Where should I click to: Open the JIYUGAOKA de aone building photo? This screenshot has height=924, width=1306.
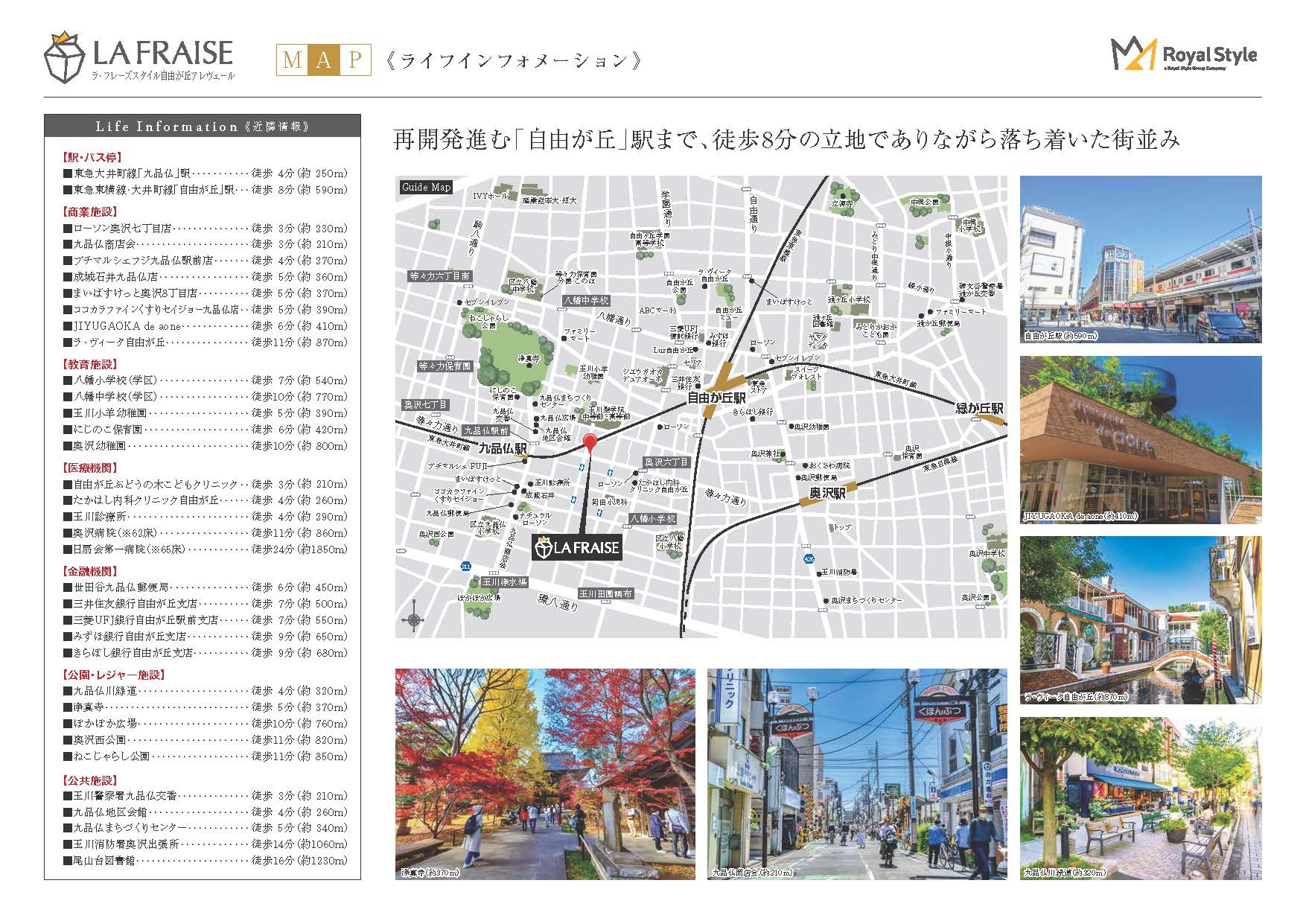pyautogui.click(x=1140, y=439)
